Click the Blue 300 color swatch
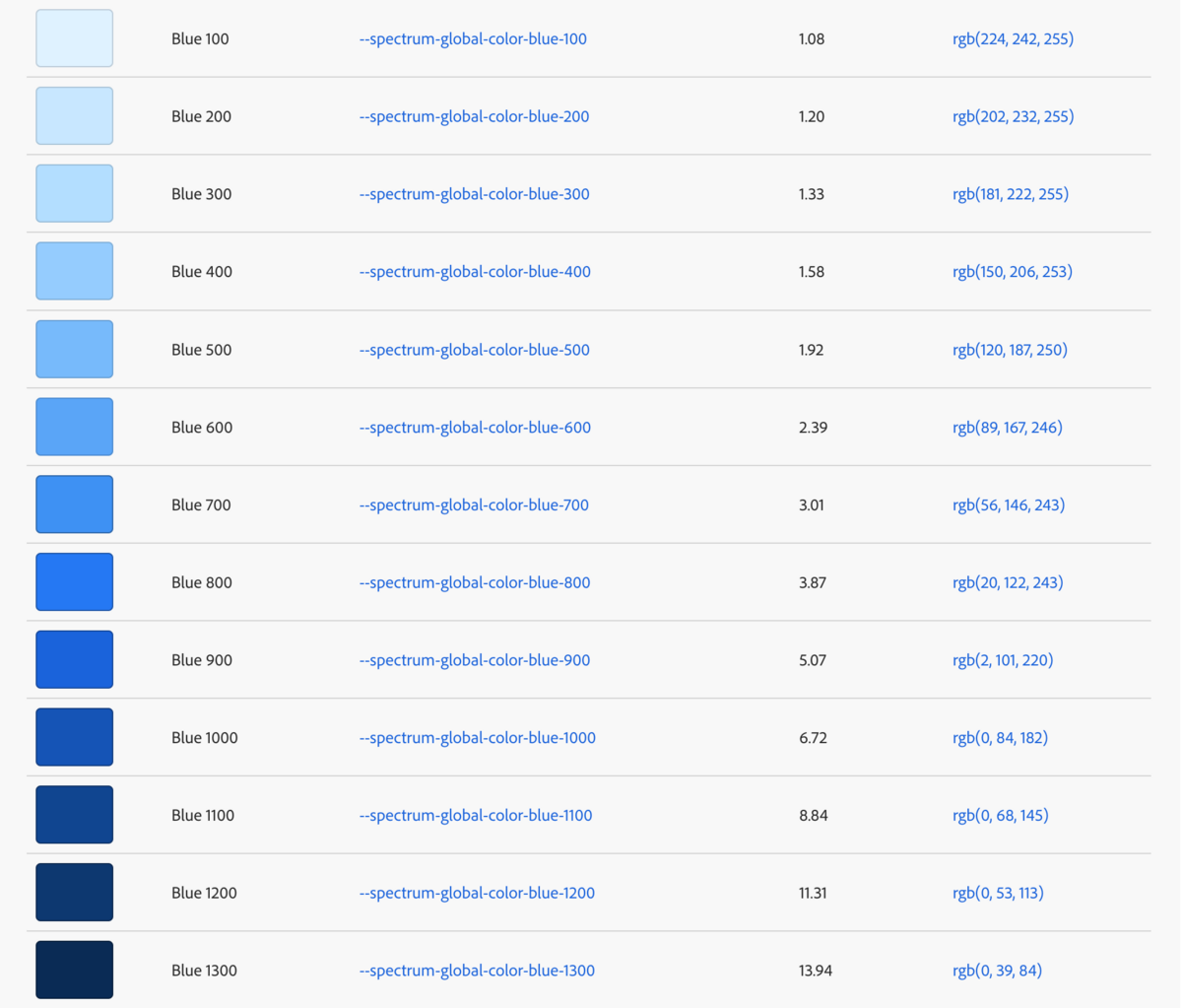 (75, 193)
